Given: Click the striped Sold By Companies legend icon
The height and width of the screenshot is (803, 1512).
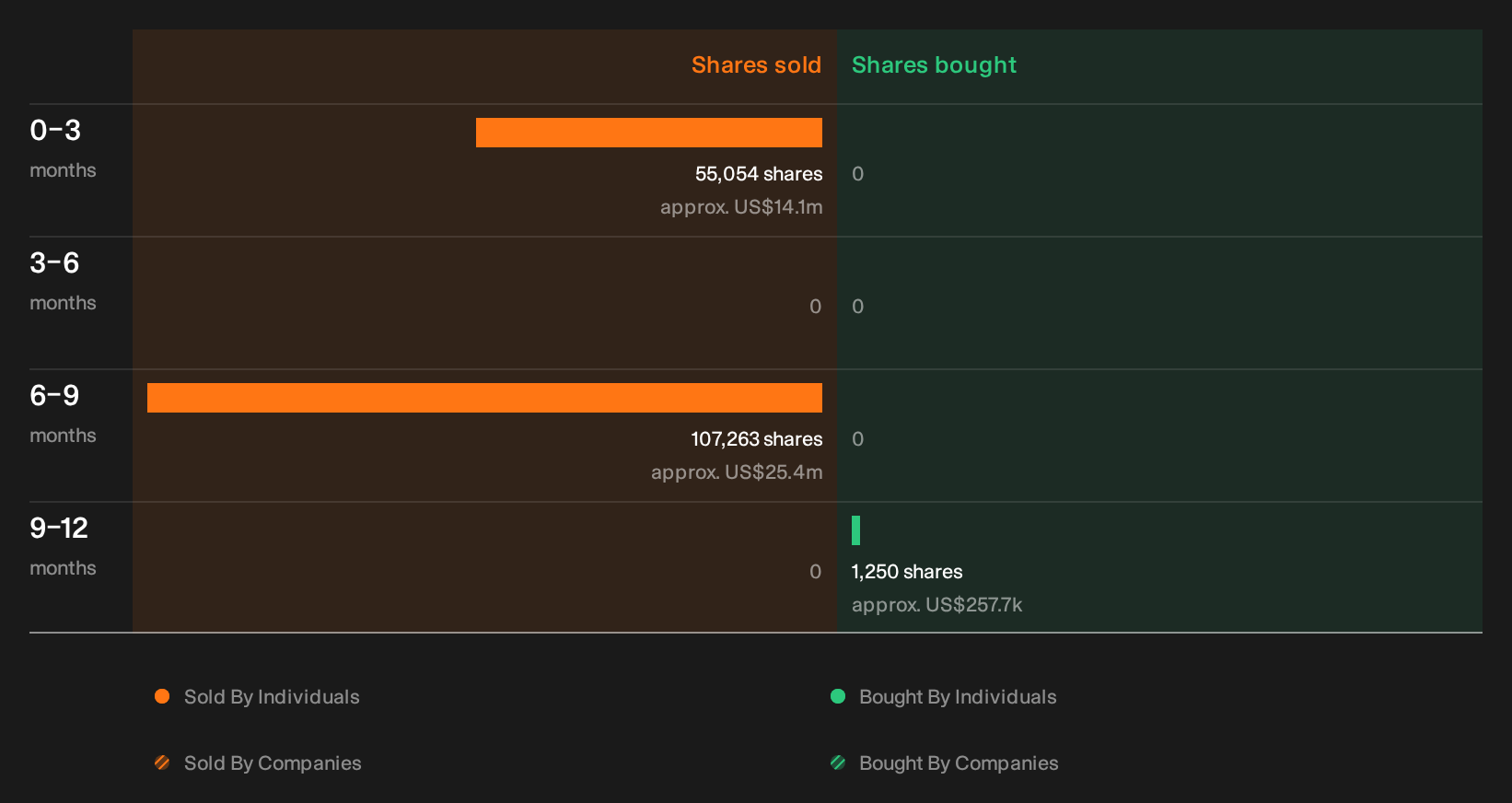Looking at the screenshot, I should click(162, 762).
